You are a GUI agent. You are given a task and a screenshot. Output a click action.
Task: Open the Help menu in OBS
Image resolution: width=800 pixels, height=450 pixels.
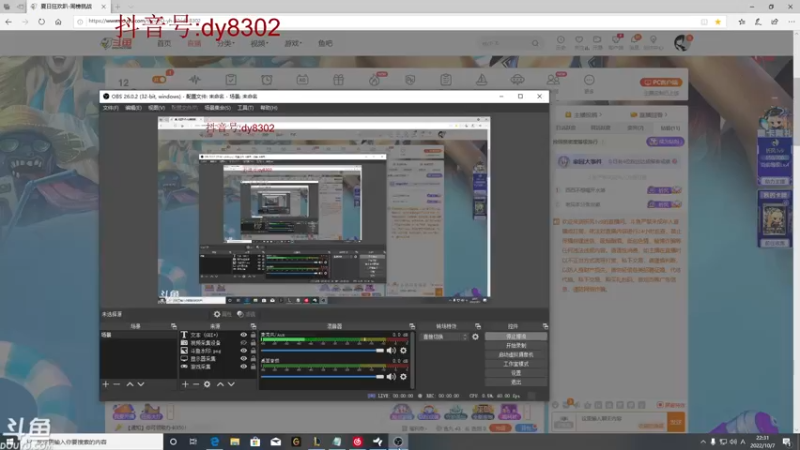269,108
